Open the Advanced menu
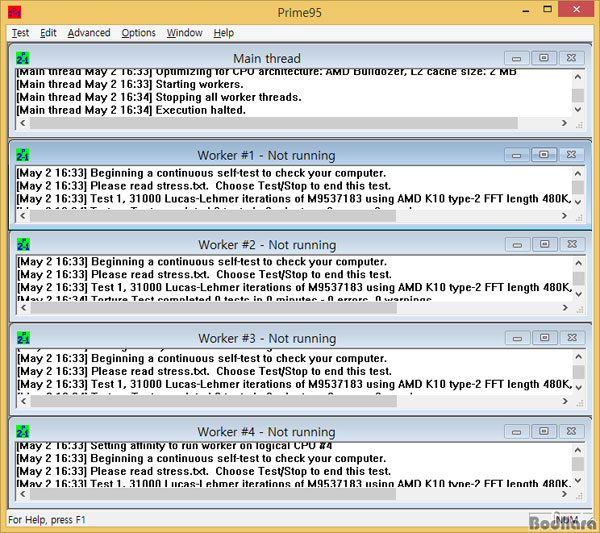This screenshot has width=600, height=533. click(x=89, y=33)
